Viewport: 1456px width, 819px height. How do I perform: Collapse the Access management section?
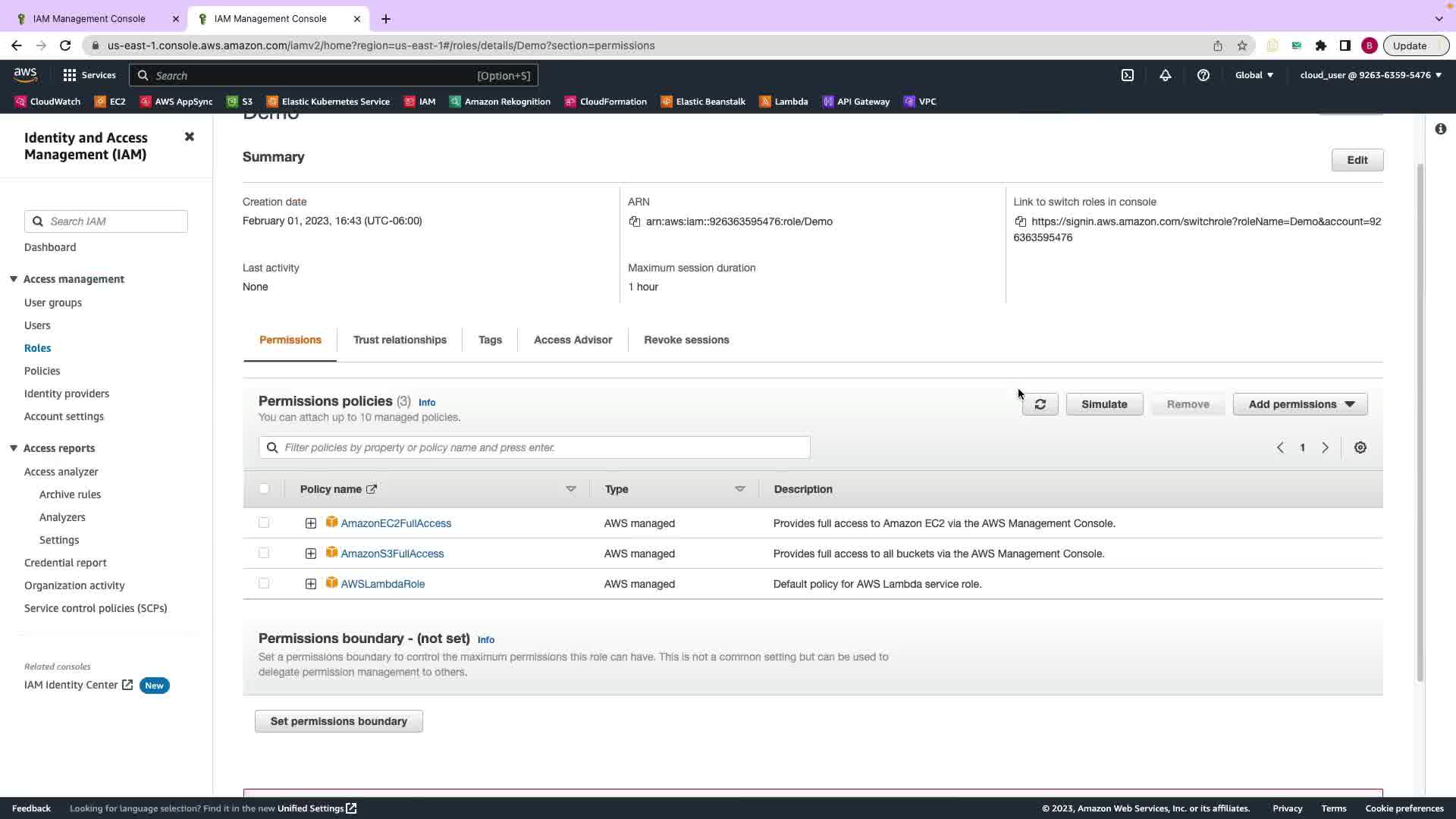coord(14,279)
